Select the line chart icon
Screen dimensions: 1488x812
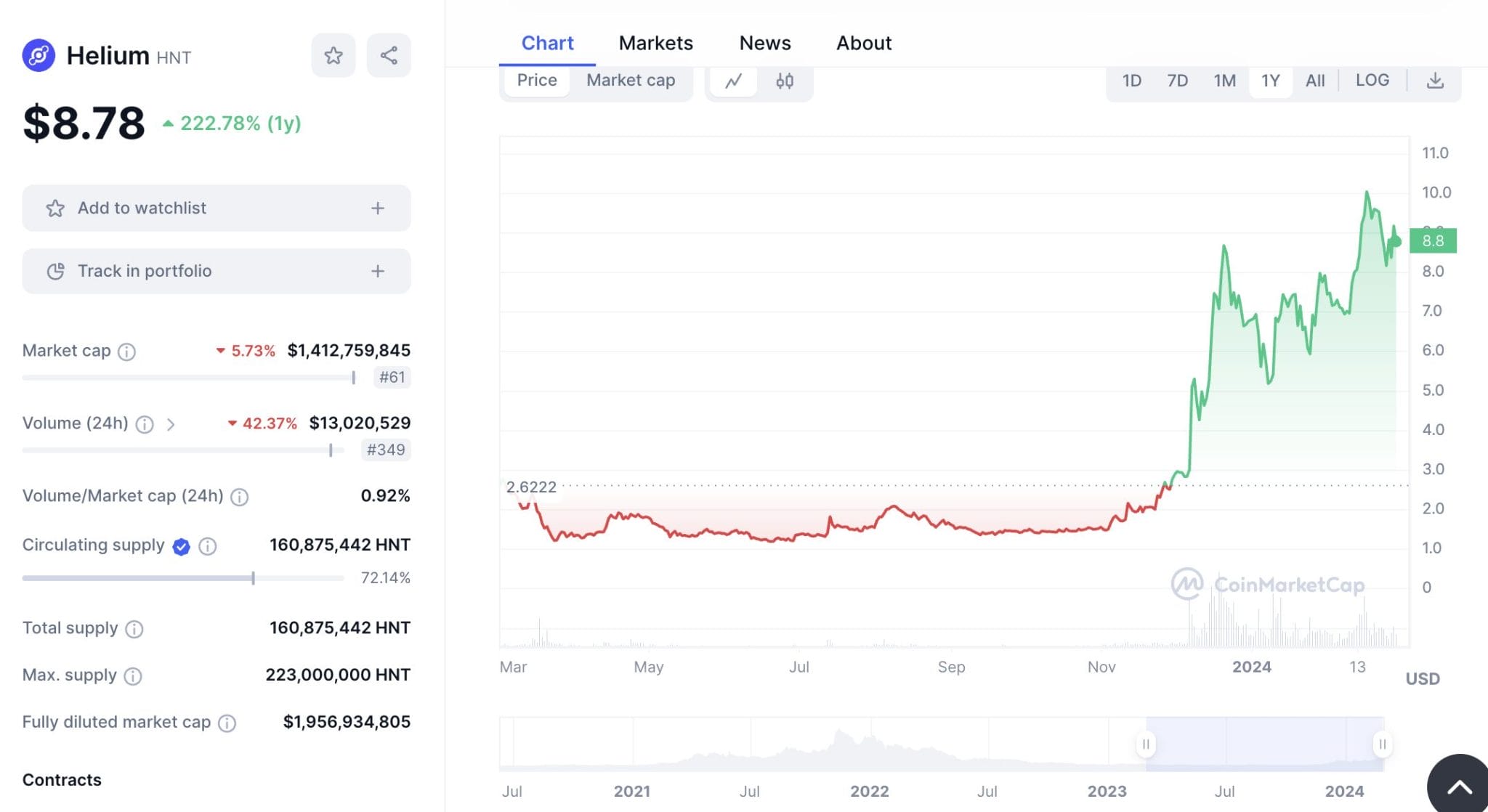point(734,81)
